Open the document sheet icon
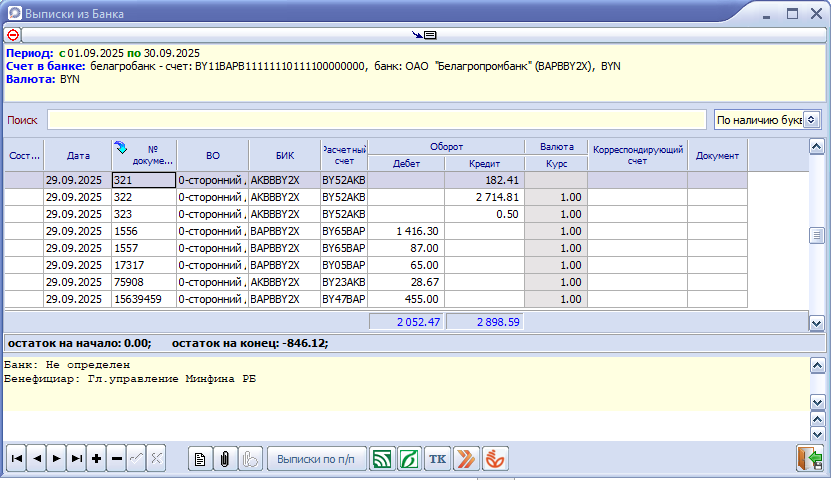Image resolution: width=831 pixels, height=480 pixels. click(x=200, y=459)
